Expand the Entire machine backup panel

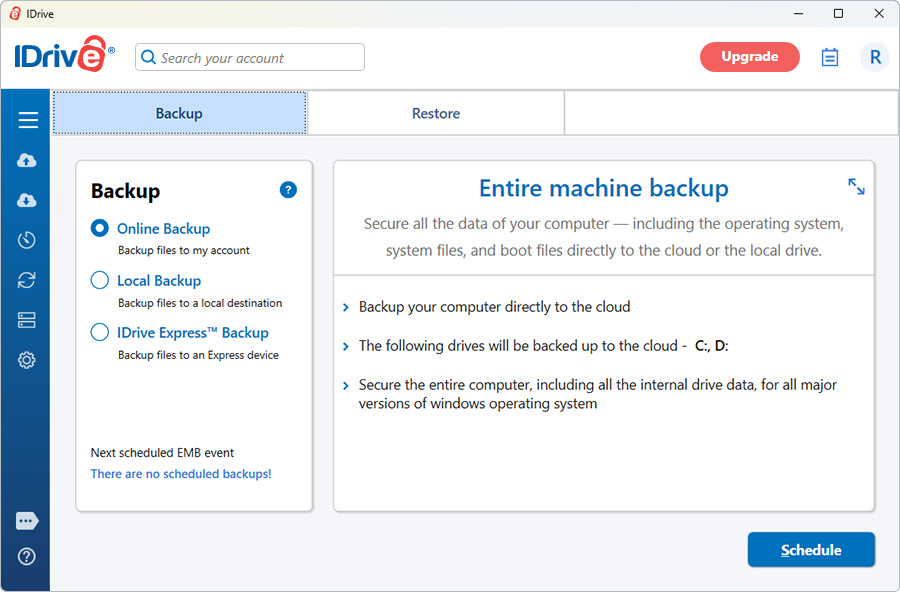coord(856,187)
